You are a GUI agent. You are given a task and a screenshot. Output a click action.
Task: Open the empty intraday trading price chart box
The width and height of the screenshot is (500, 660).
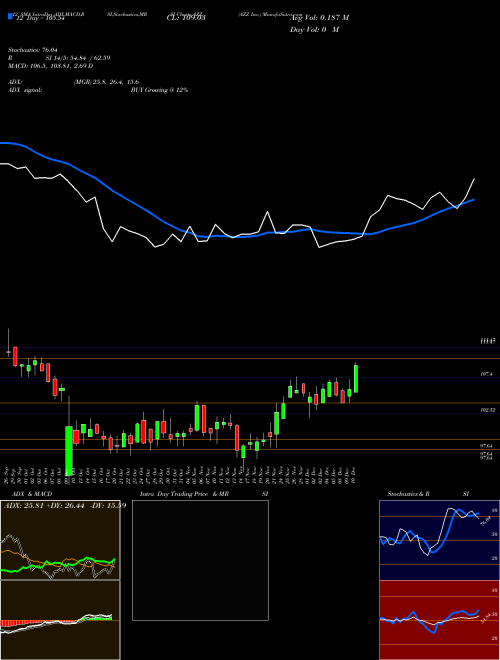click(200, 560)
